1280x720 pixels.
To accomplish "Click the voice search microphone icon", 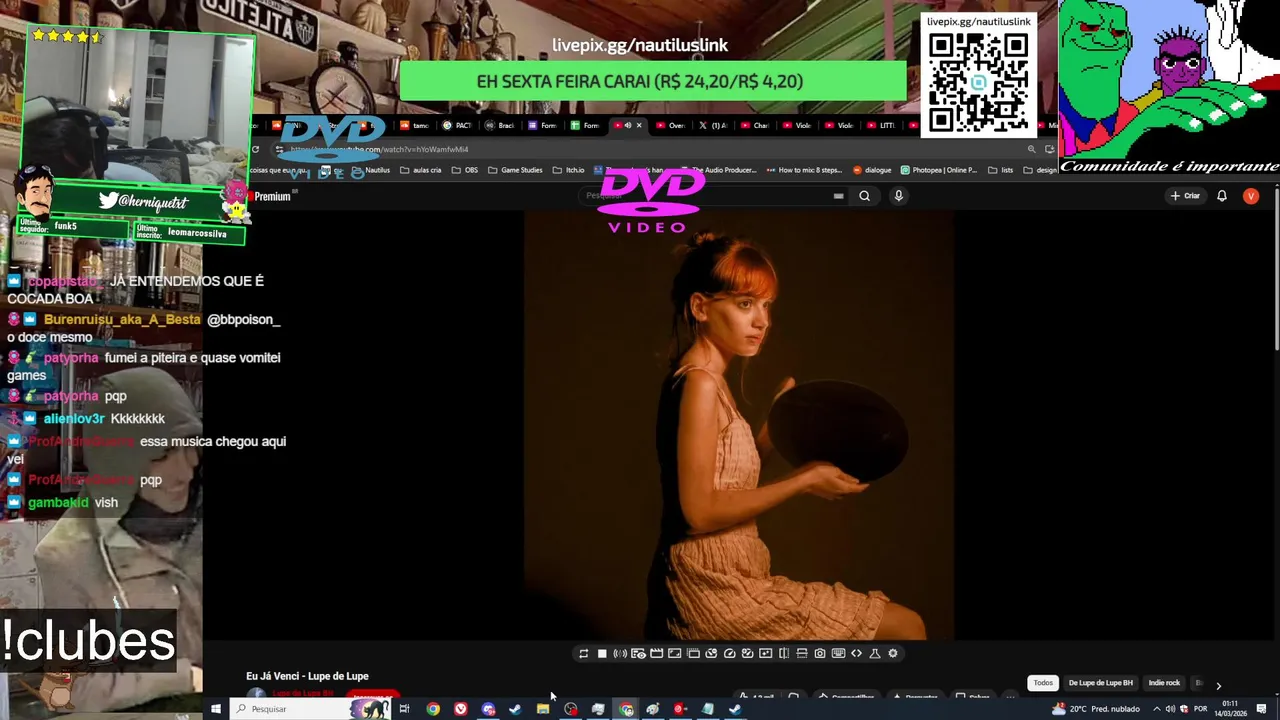I will [x=898, y=196].
